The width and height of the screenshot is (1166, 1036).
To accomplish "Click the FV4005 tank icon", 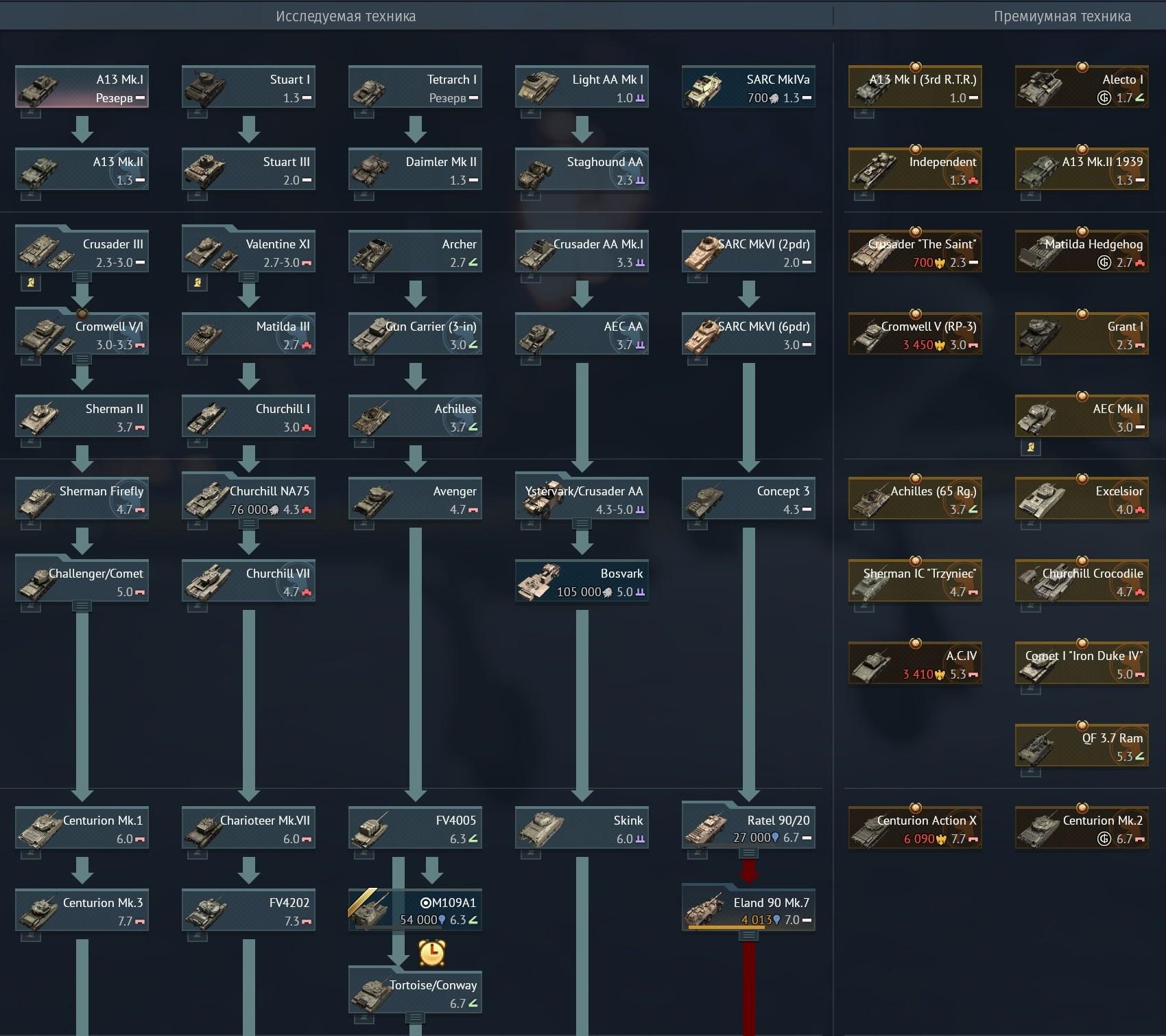I will [x=369, y=830].
